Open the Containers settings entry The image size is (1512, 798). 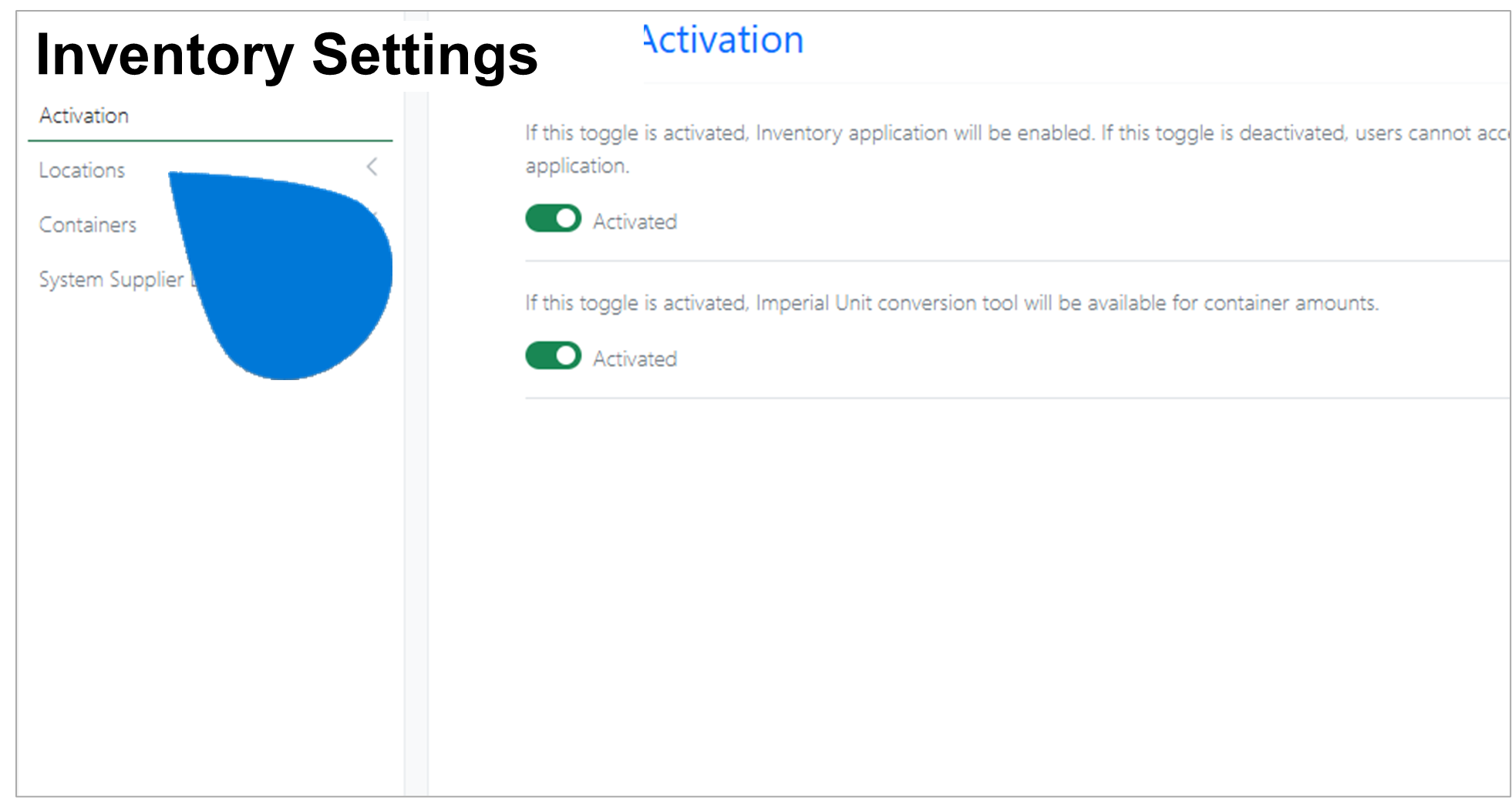coord(88,225)
